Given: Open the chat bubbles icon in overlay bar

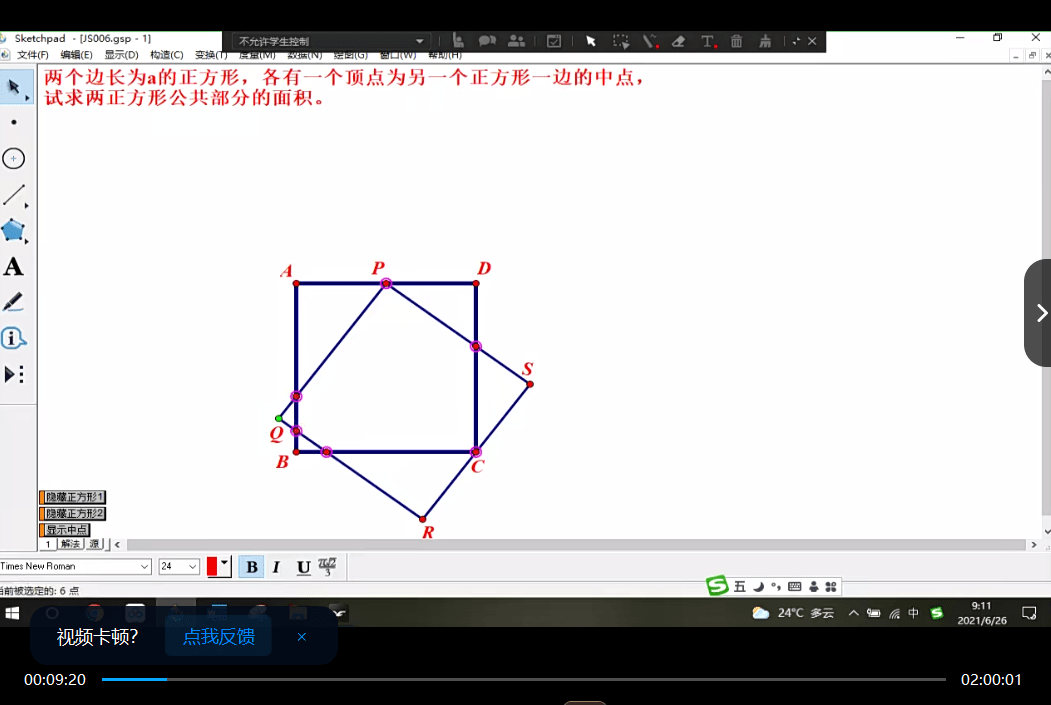Looking at the screenshot, I should point(487,41).
